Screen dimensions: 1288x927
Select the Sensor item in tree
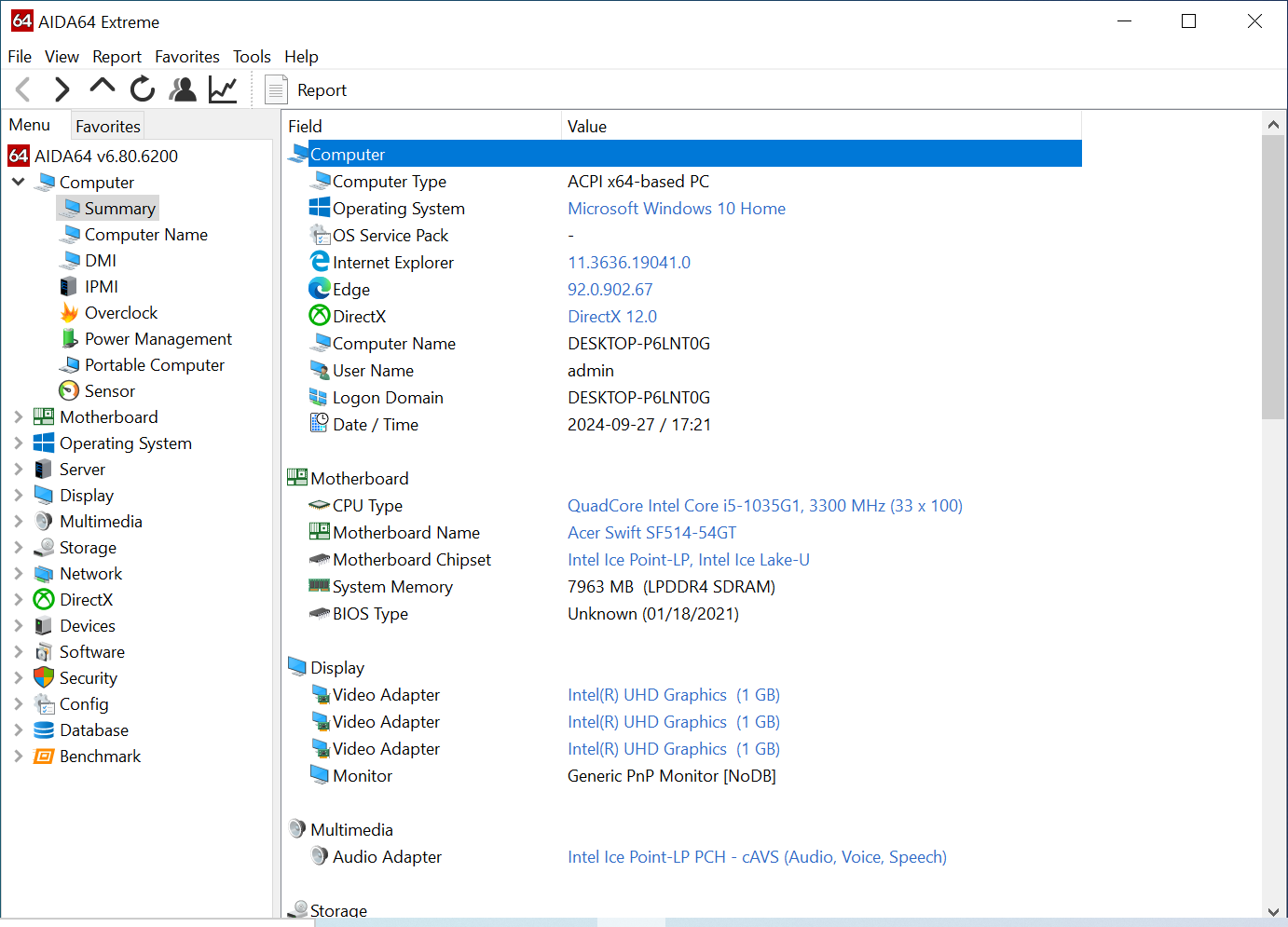[109, 391]
